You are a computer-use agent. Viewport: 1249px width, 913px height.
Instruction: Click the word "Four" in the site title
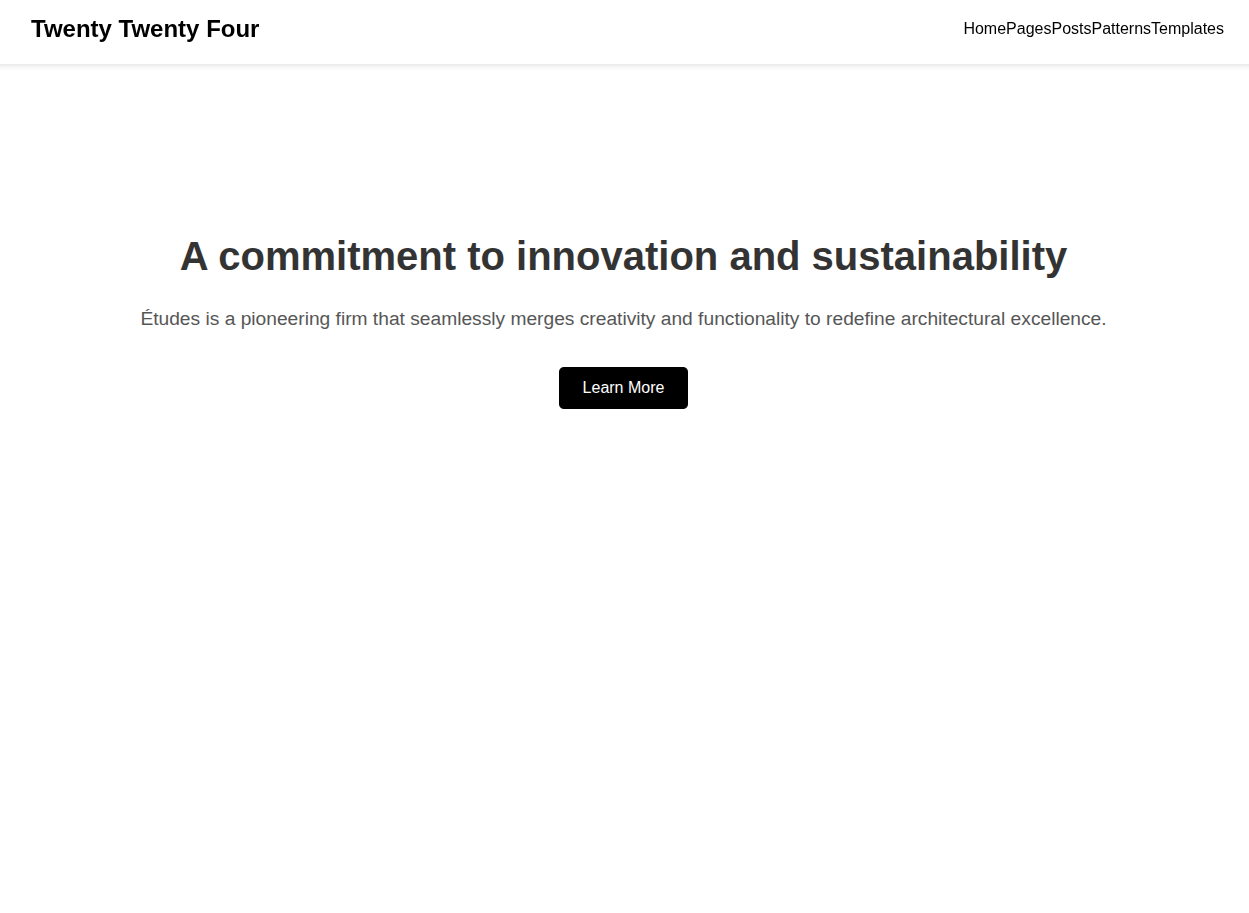[x=232, y=29]
